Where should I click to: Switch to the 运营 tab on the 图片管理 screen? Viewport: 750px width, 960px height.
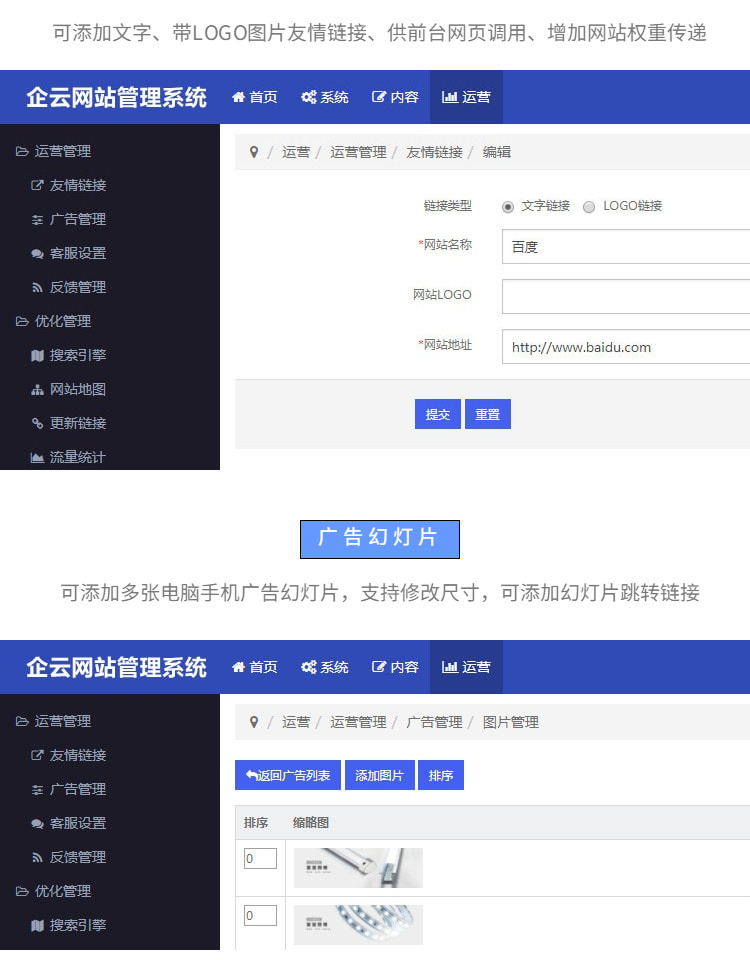(466, 667)
